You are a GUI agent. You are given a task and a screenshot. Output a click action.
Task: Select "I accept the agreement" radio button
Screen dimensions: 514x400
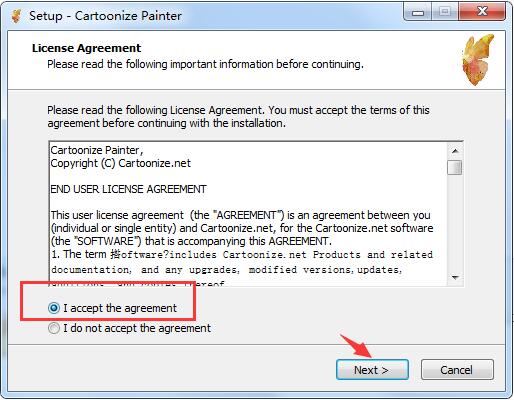pos(54,308)
